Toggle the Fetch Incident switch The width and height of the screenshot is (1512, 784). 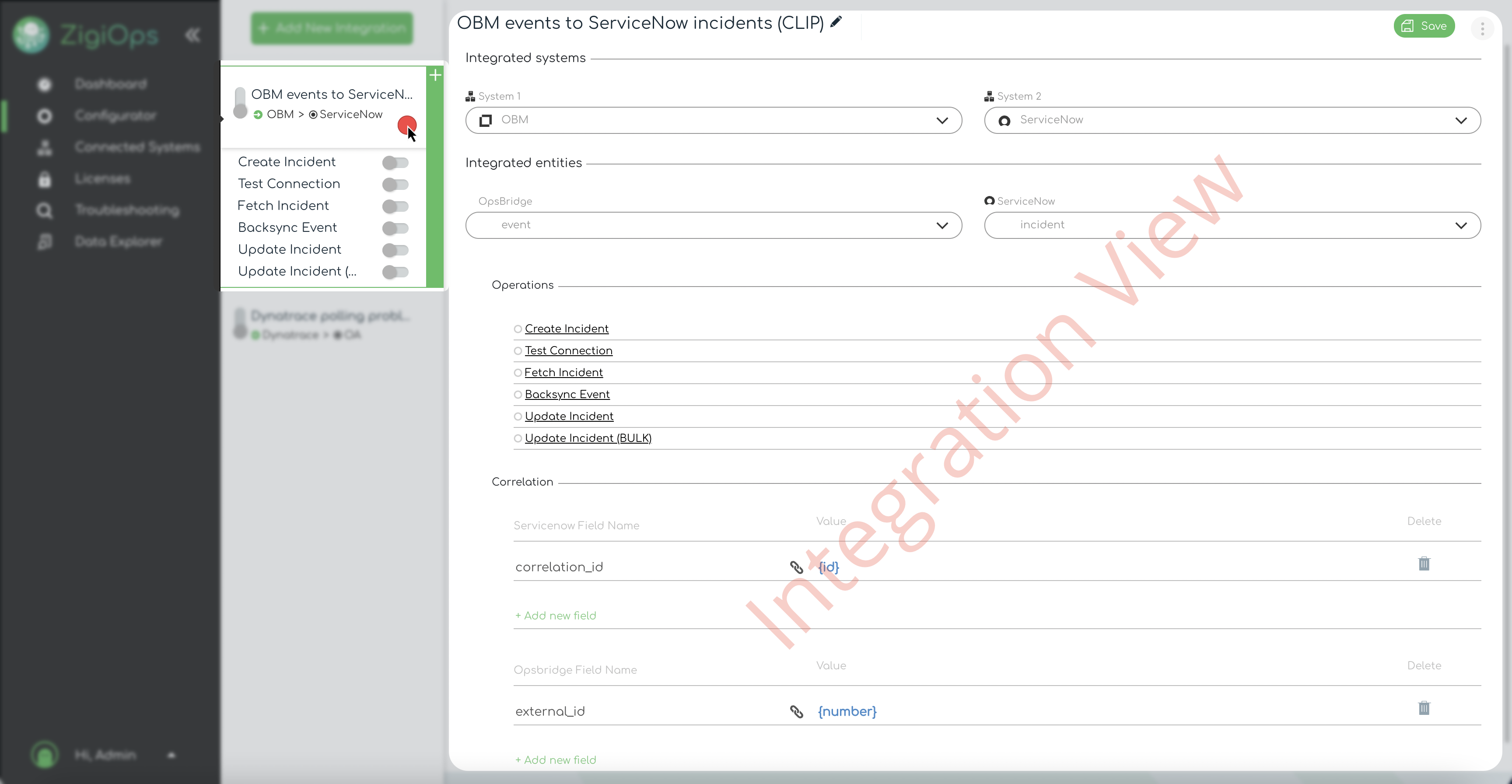[395, 206]
